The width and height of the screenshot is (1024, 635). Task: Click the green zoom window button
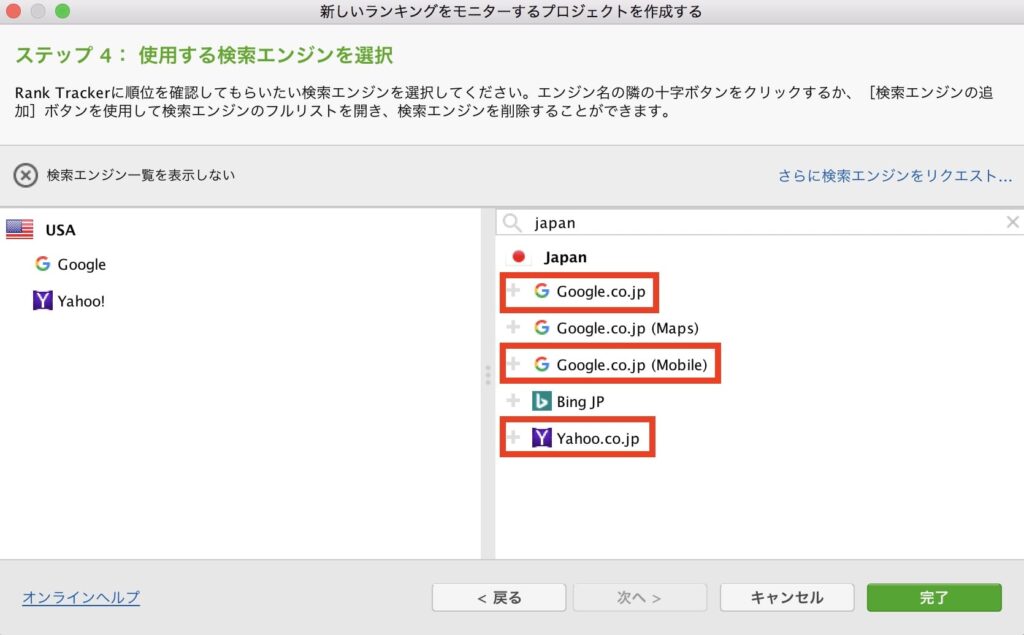(62, 11)
